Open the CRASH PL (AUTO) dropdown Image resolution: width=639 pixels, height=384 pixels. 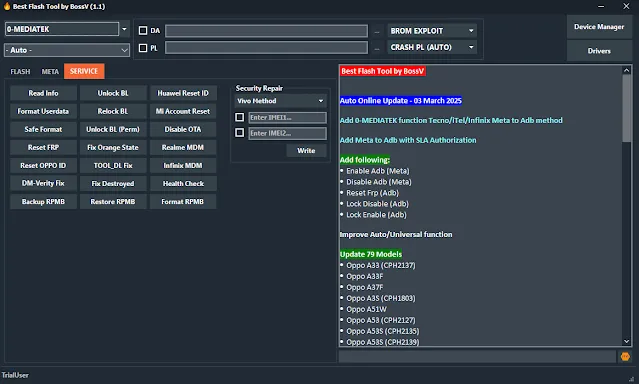coord(432,47)
